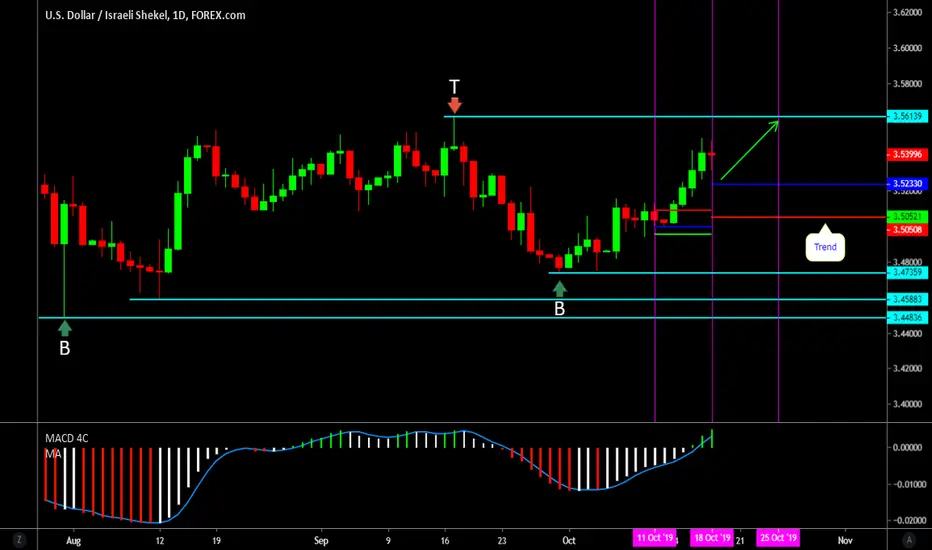Viewport: 932px width, 550px height.
Task: Select the green diagonal trend arrow
Action: tap(750, 150)
